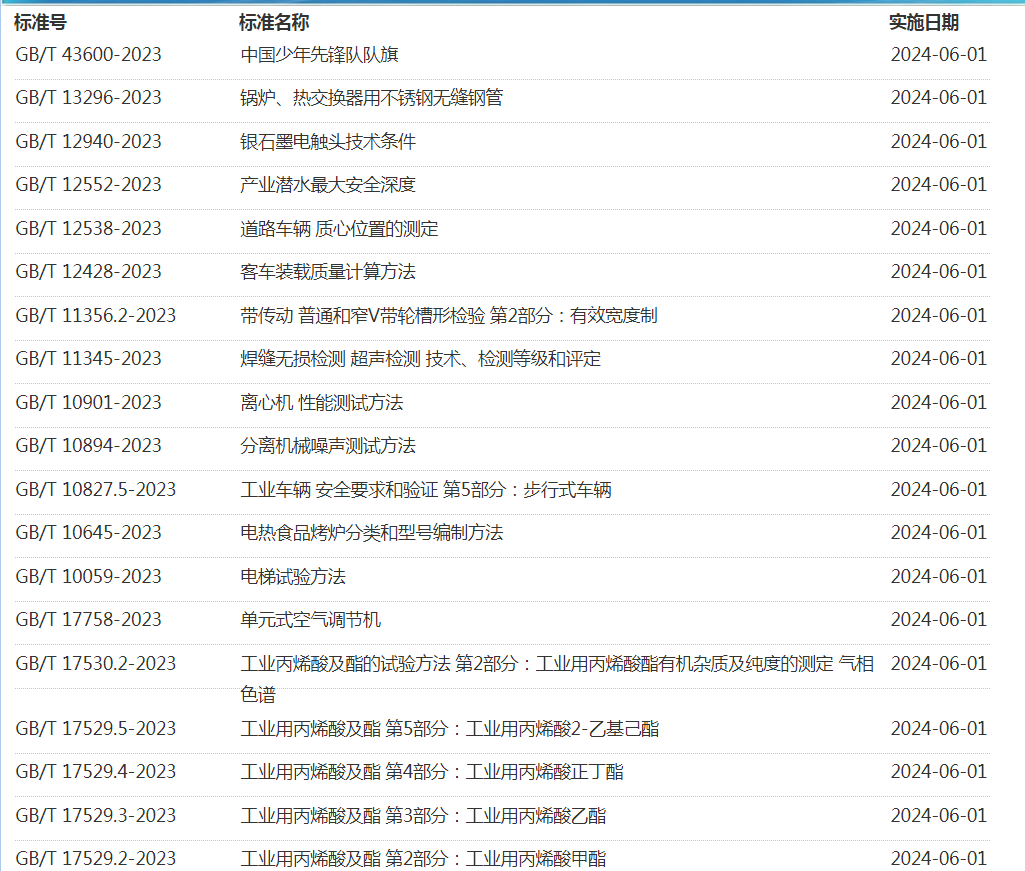The image size is (1025, 871).
Task: Open GB/T 13296-2023 standard number
Action: click(88, 98)
